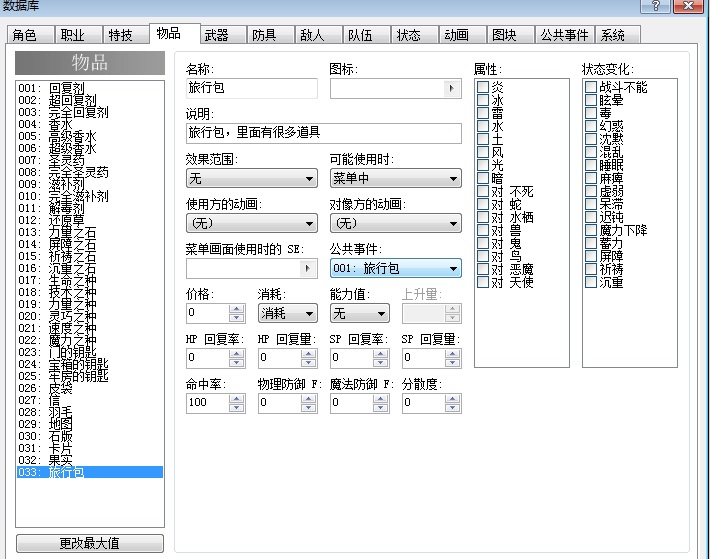The image size is (710, 559).
Task: Increase HP 回复率 with up arrow
Action: coord(236,354)
